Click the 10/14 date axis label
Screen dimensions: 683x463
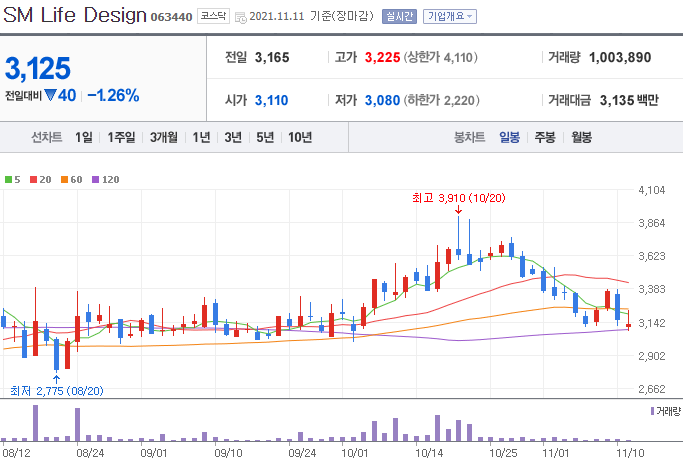[429, 453]
